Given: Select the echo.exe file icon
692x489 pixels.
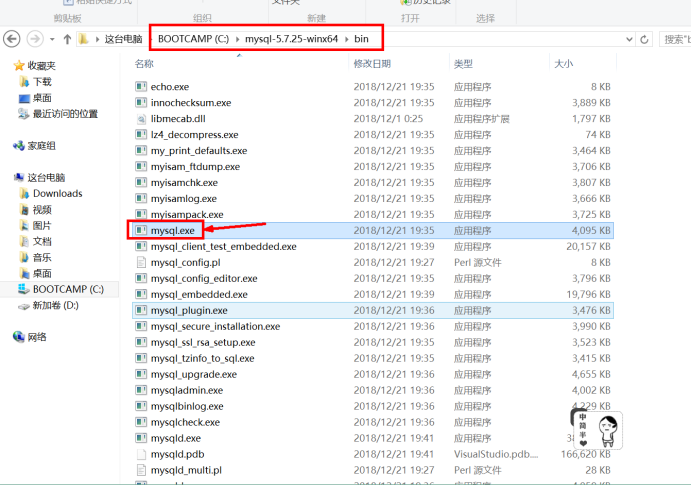Looking at the screenshot, I should (x=141, y=87).
